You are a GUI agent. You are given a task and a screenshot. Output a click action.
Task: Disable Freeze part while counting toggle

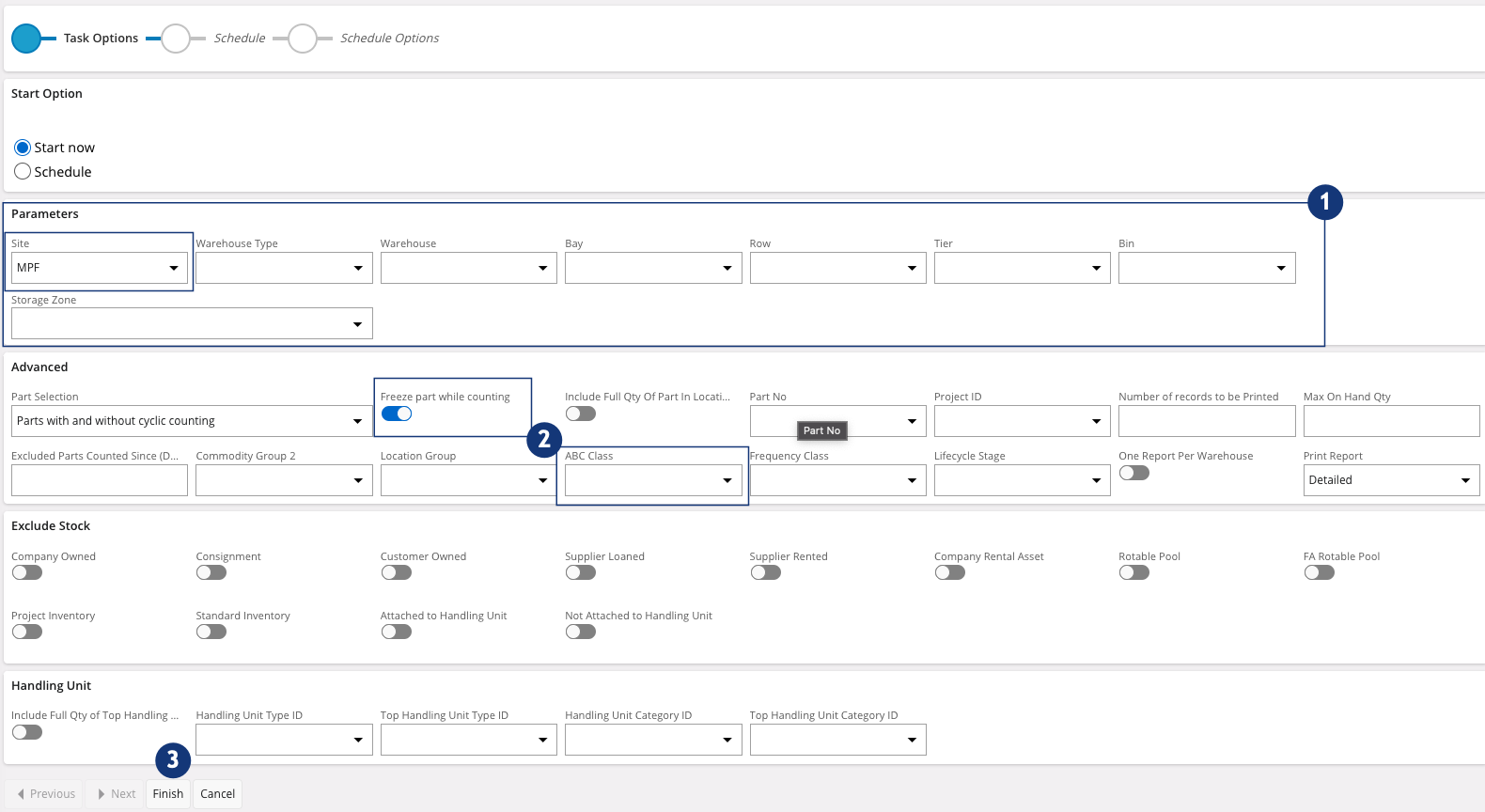click(397, 414)
